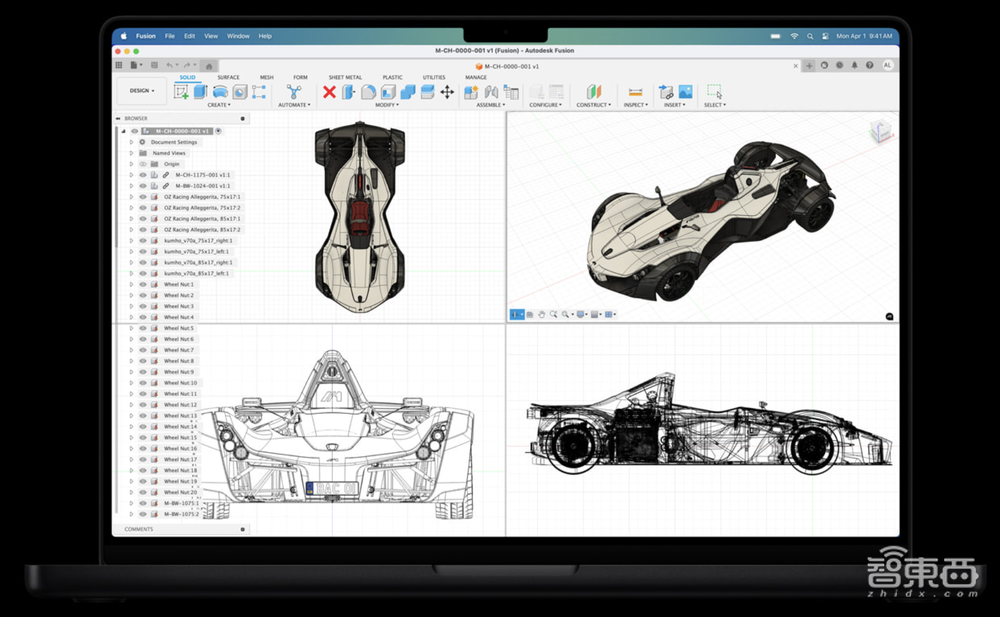Click the Insert Canvas image icon
The image size is (1000, 617).
(x=685, y=92)
